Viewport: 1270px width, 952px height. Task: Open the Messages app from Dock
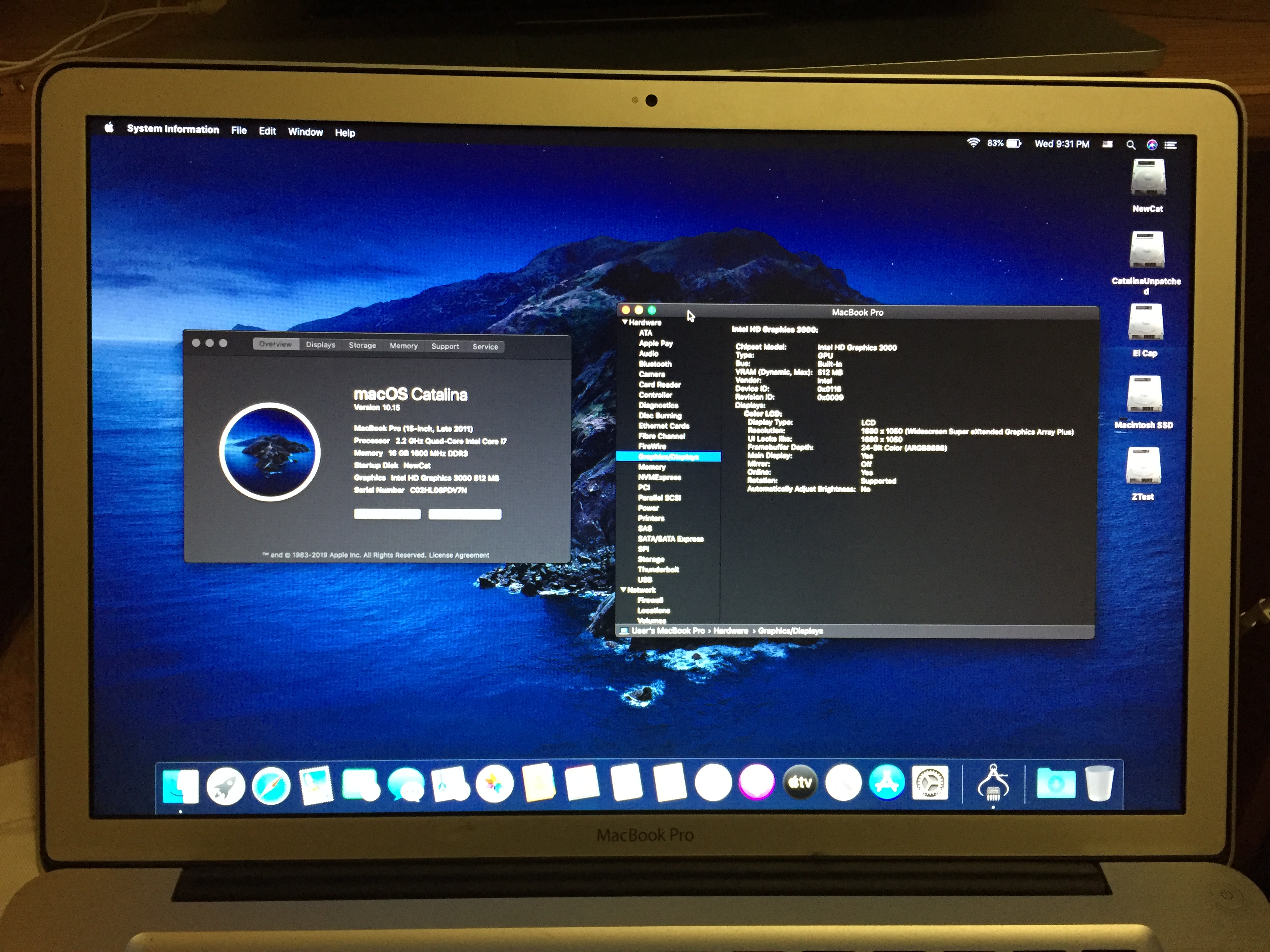click(x=406, y=785)
